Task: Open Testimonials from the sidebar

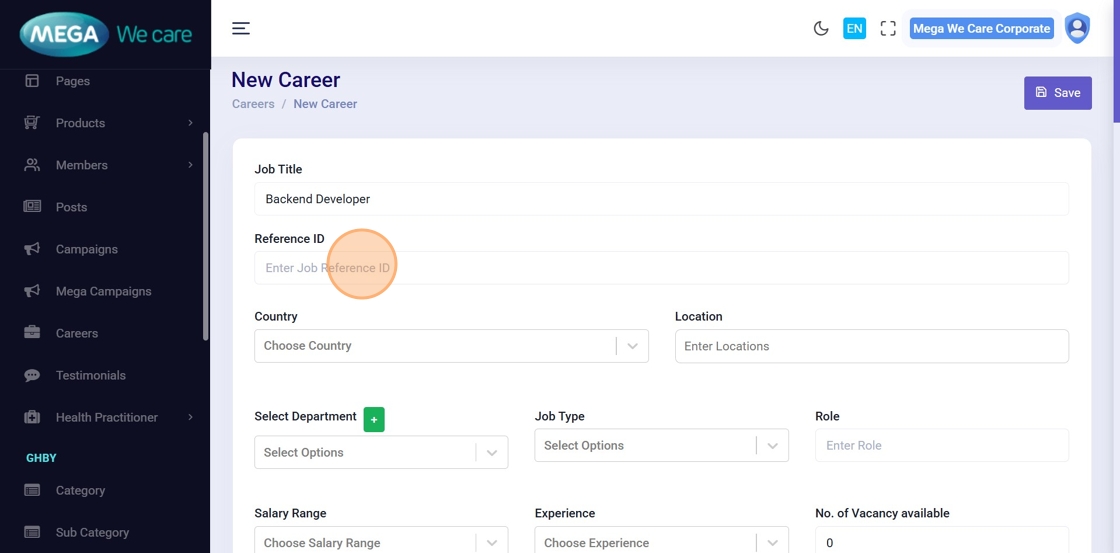Action: [x=90, y=375]
